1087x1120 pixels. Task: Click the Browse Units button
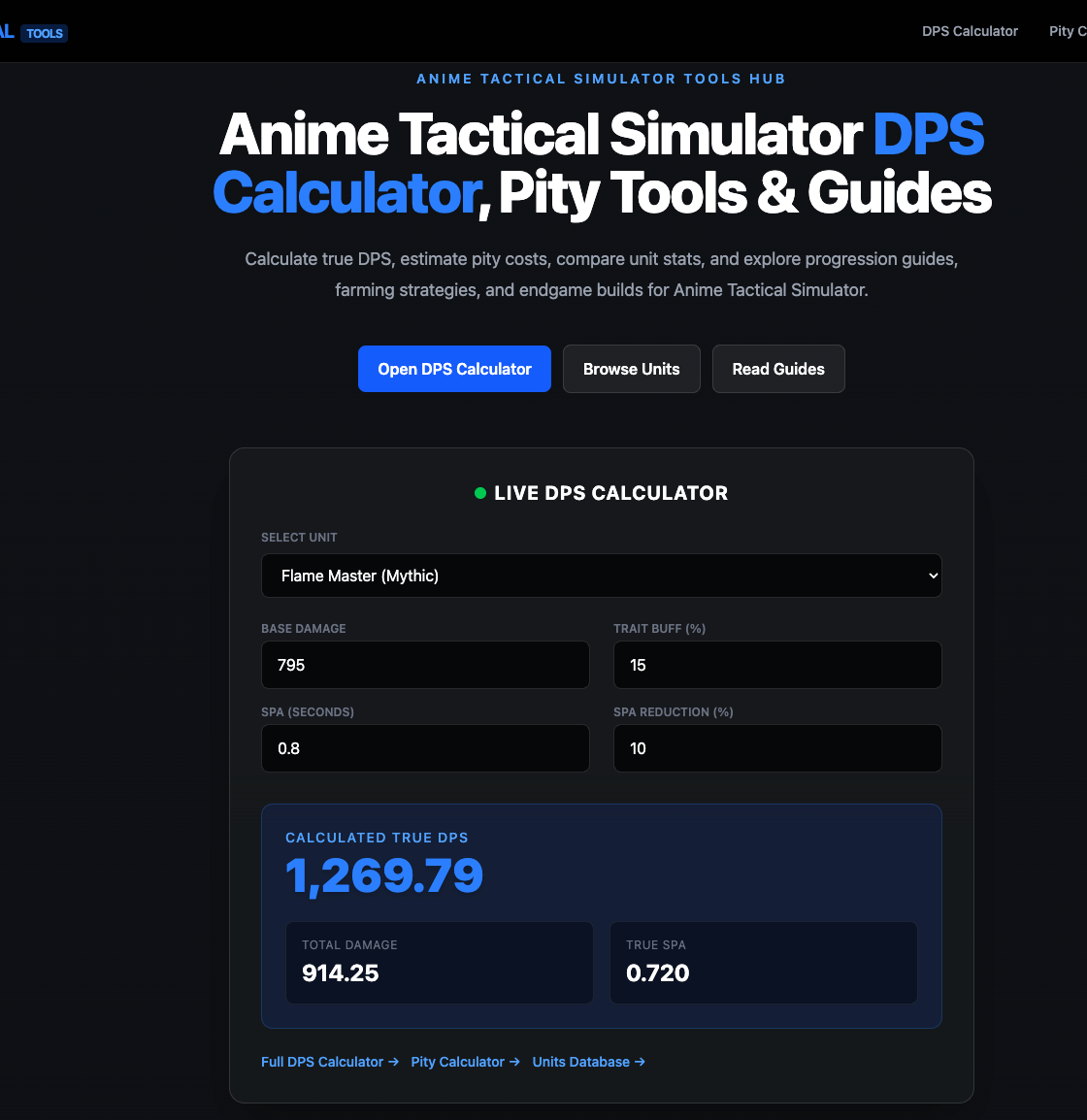tap(632, 369)
